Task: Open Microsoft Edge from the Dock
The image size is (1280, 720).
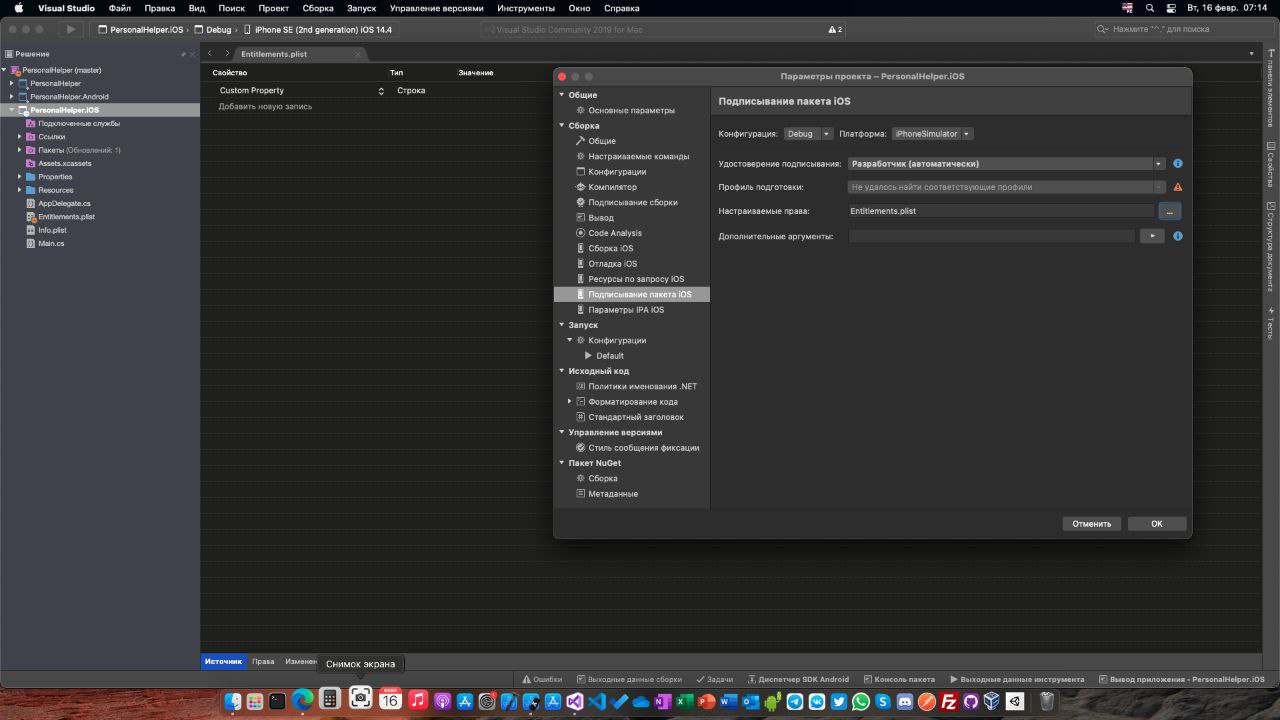Action: [302, 701]
